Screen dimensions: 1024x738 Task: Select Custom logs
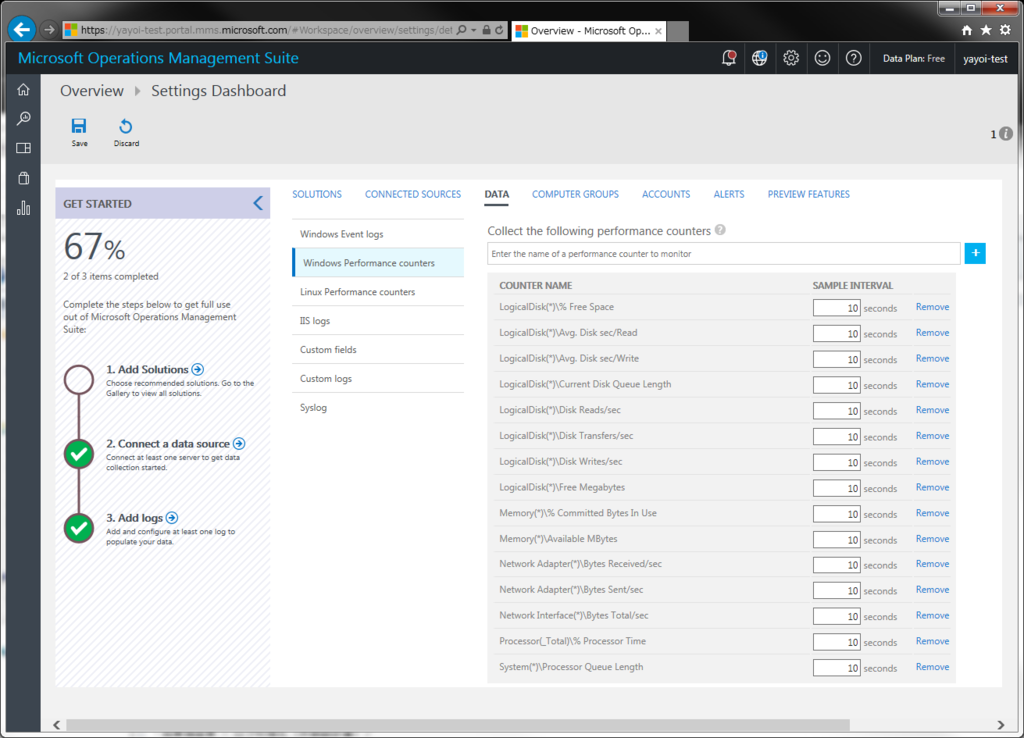pyautogui.click(x=378, y=378)
